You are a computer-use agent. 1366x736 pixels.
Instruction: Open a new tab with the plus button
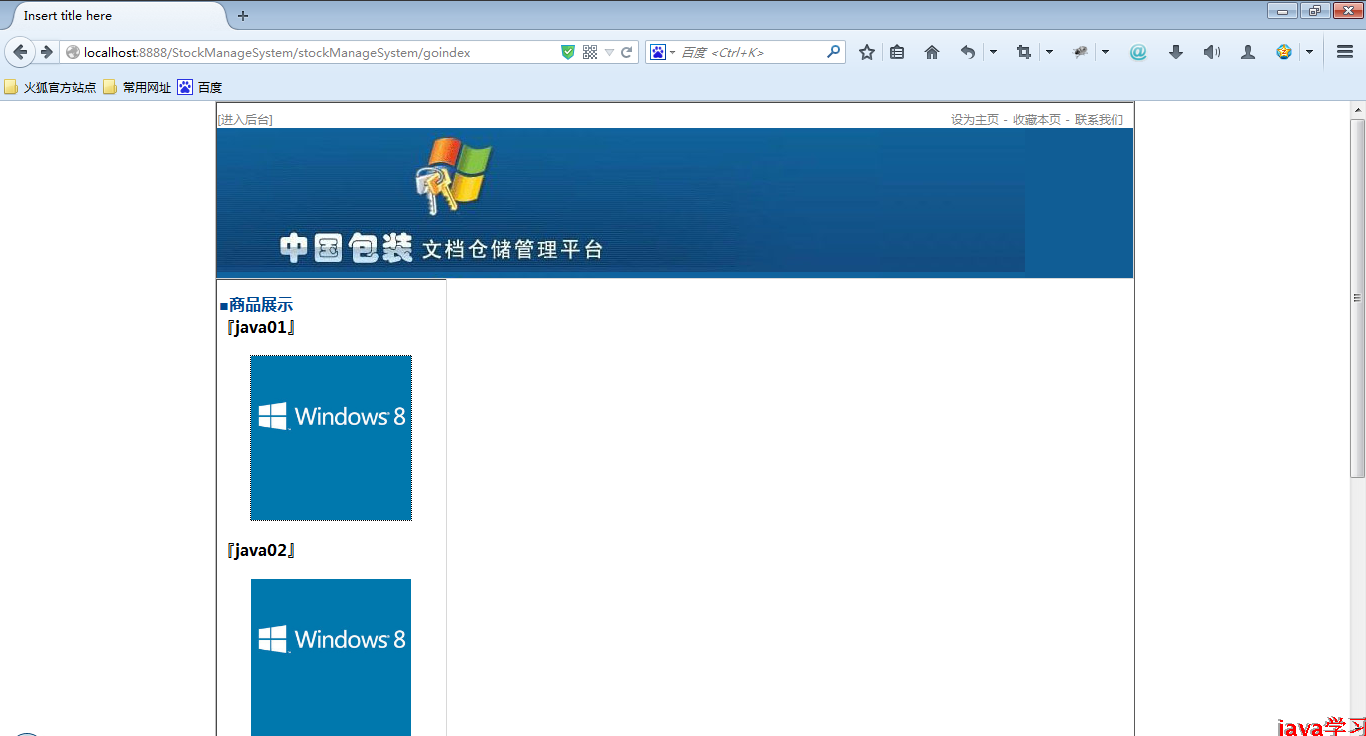coord(243,16)
